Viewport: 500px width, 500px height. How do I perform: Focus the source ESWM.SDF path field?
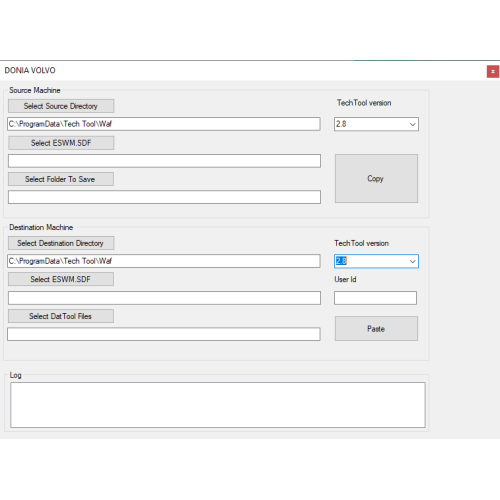164,161
